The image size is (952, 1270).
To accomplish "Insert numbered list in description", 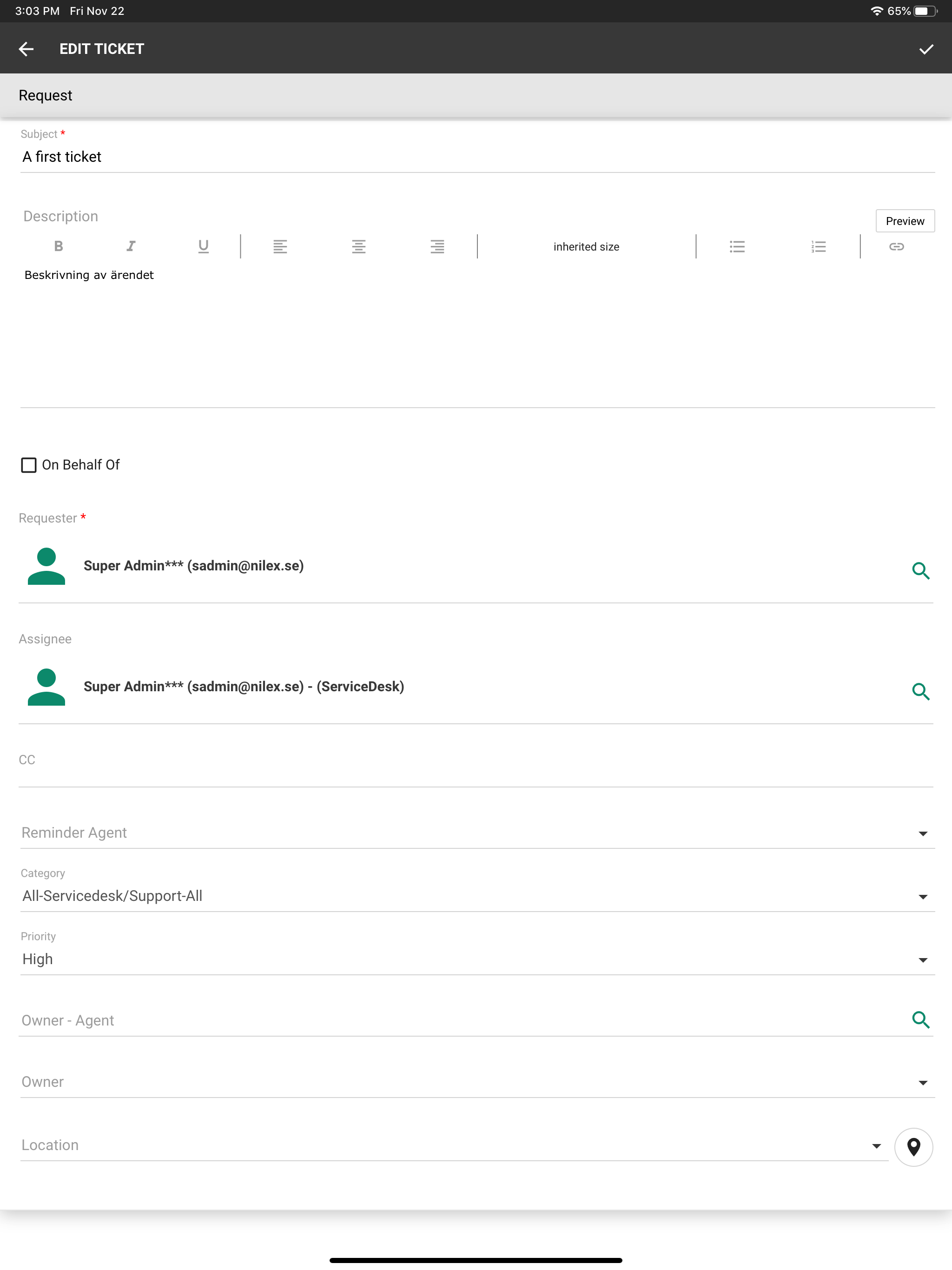I will click(818, 246).
